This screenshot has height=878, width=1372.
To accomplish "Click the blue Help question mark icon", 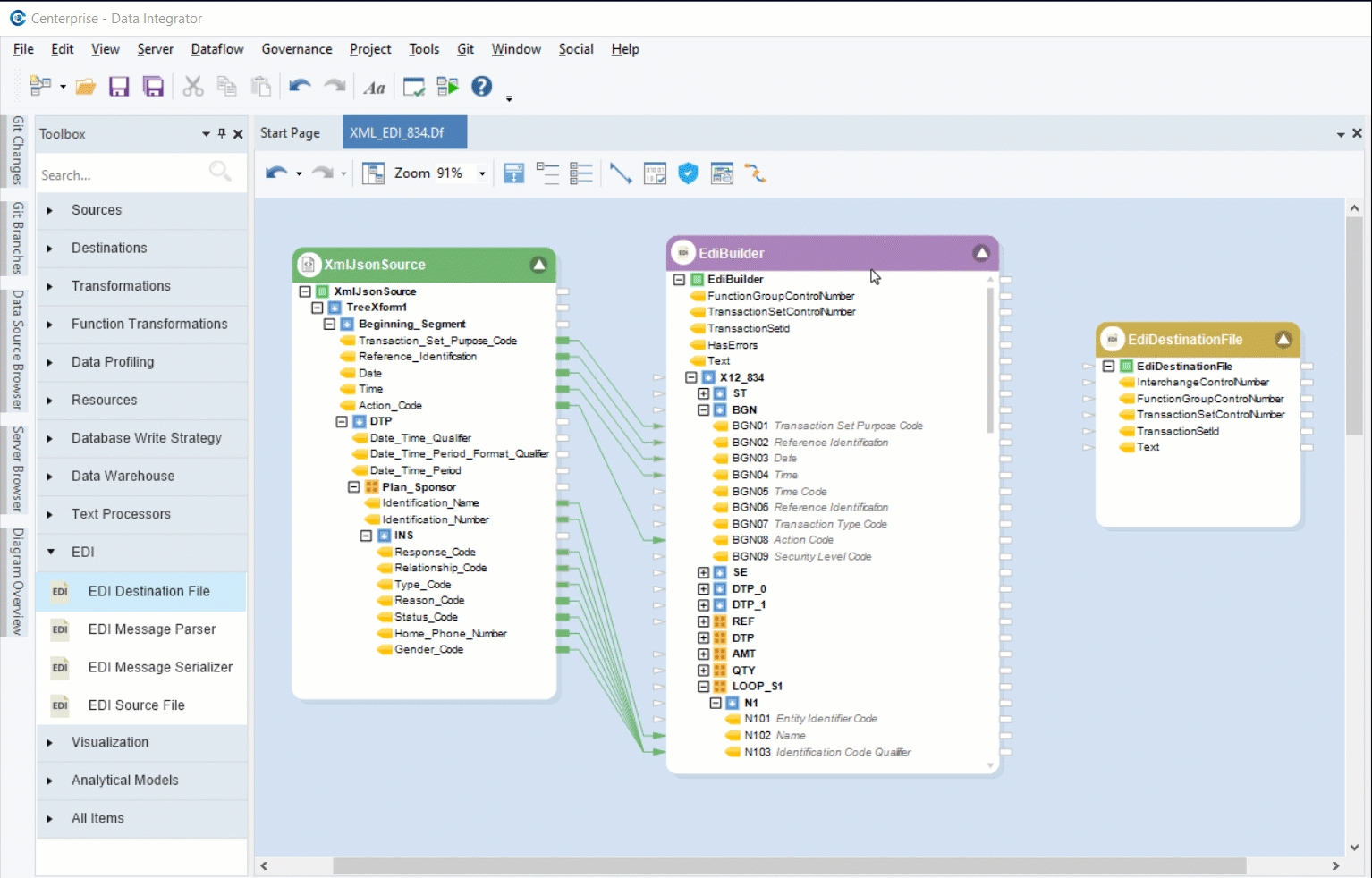I will pyautogui.click(x=482, y=87).
